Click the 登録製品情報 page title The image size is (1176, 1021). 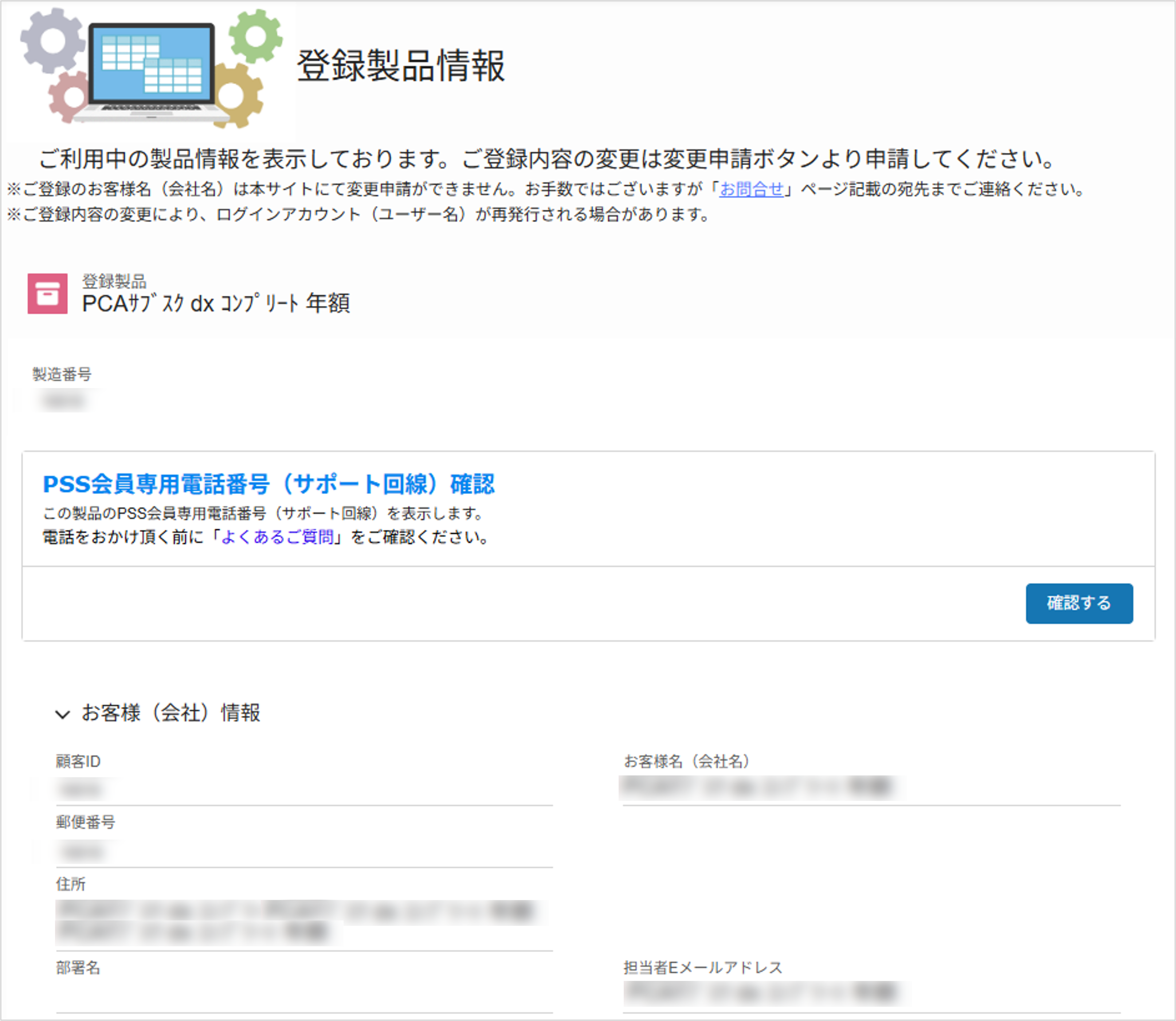coord(401,66)
